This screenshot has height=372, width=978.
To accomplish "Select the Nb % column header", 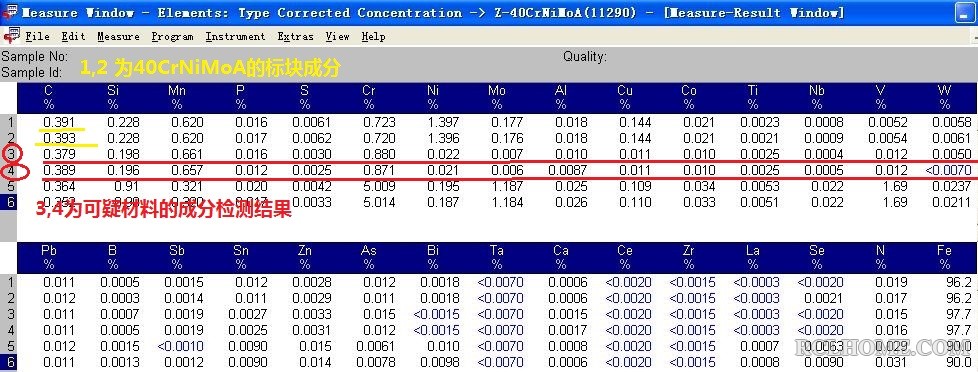I will coord(816,97).
